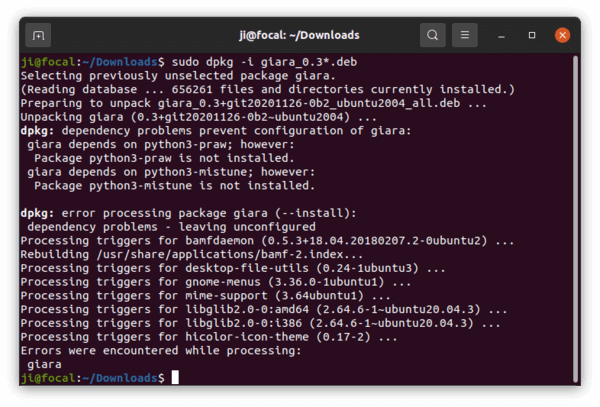Click the python3-mistune package name in the depends line
This screenshot has height=407, width=600.
click(198, 172)
